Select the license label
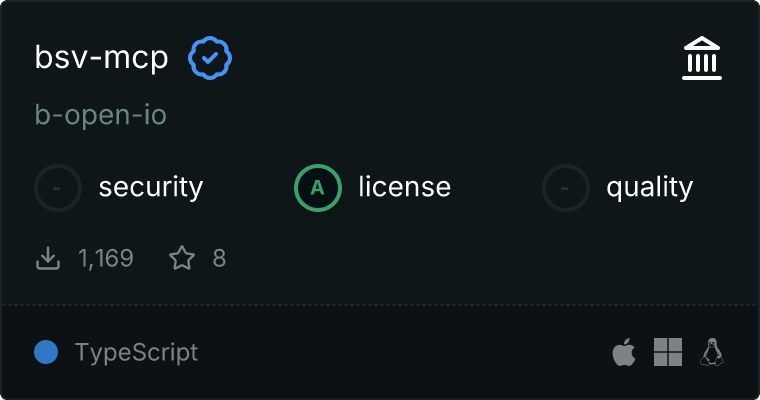This screenshot has width=760, height=400. click(x=405, y=187)
